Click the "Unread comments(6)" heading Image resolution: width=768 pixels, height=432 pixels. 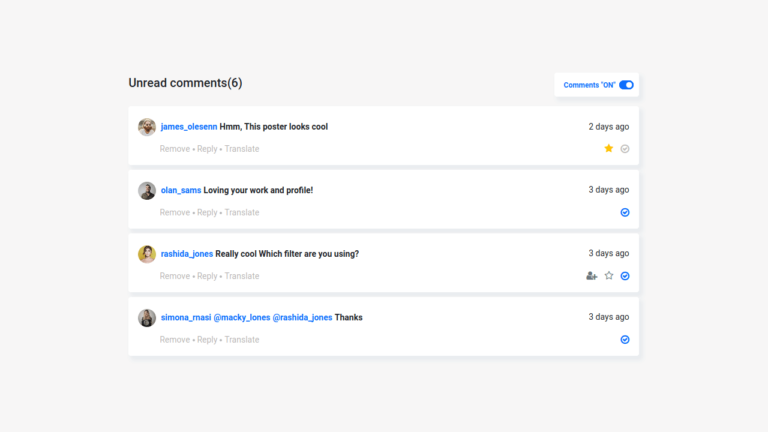(x=185, y=83)
